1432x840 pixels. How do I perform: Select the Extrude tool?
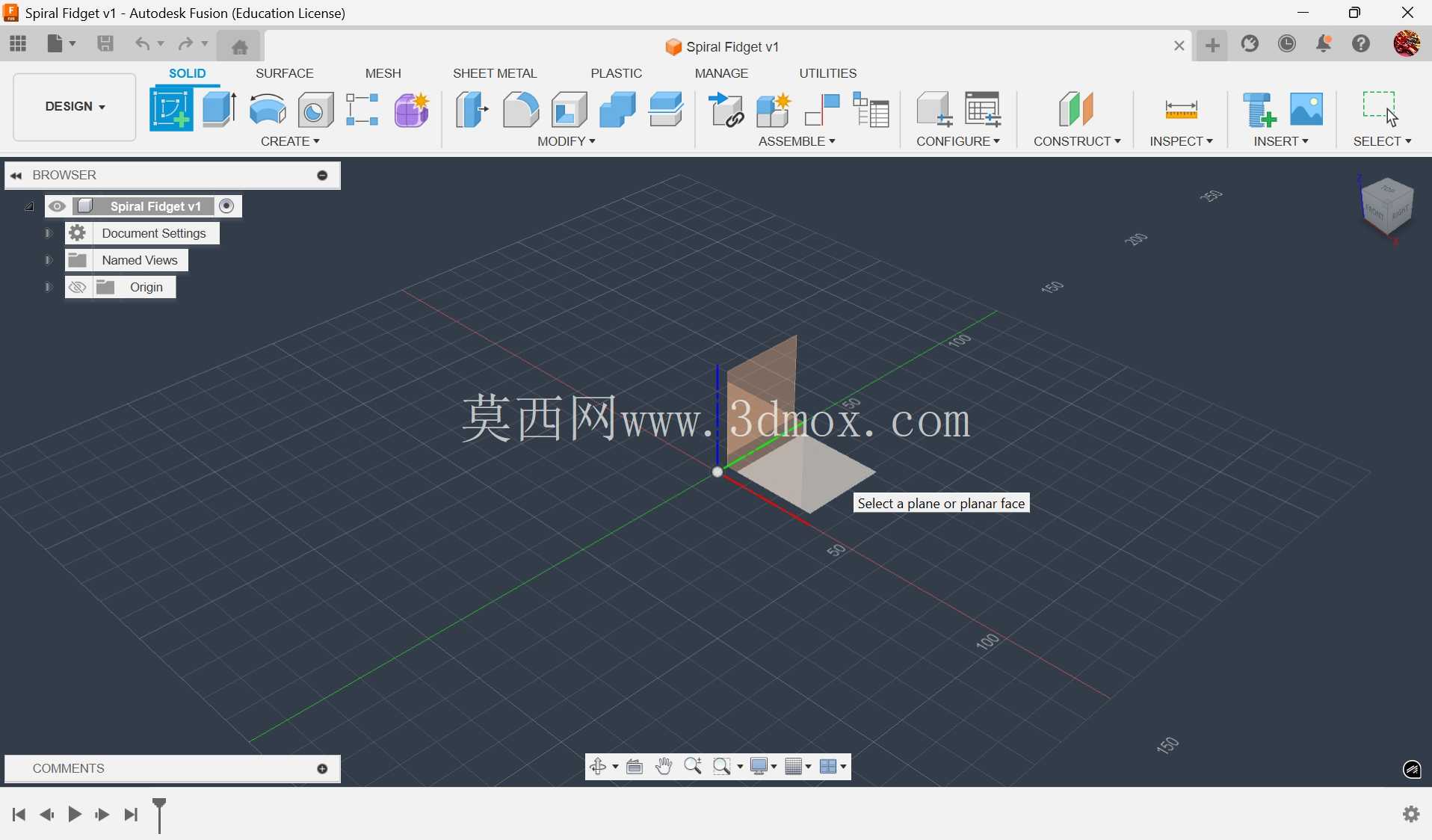219,110
